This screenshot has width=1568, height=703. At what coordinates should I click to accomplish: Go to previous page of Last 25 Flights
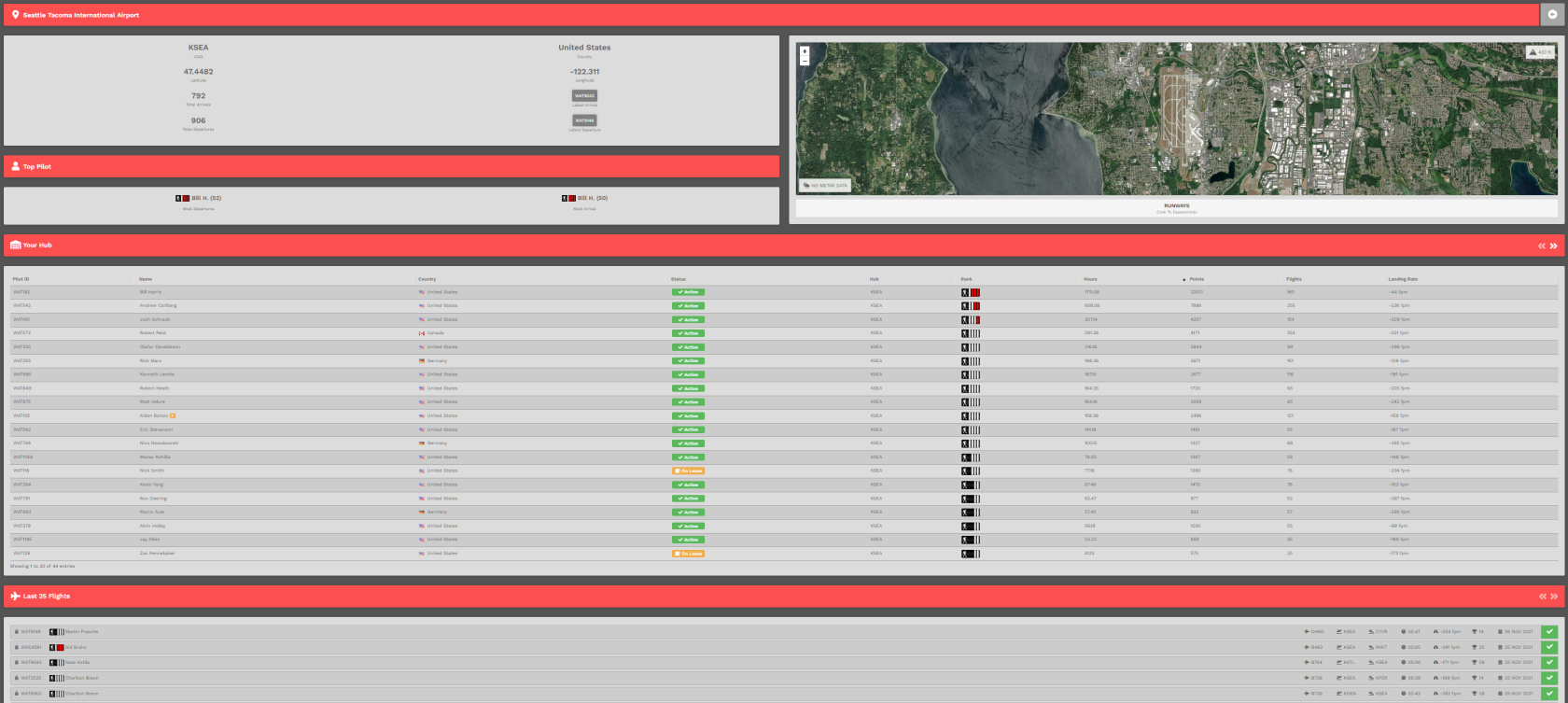[1542, 596]
